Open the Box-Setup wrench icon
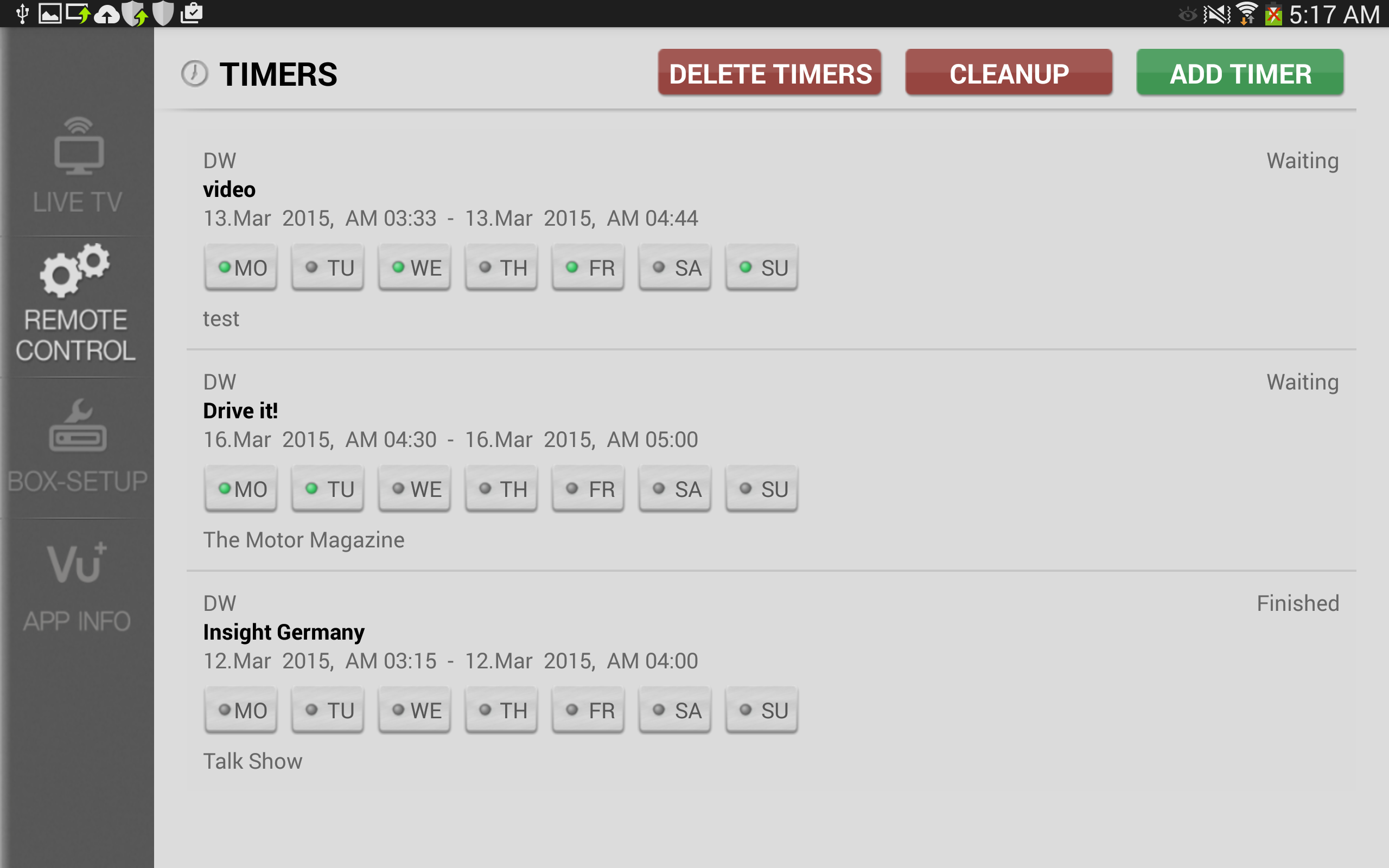The image size is (1389, 868). click(78, 426)
